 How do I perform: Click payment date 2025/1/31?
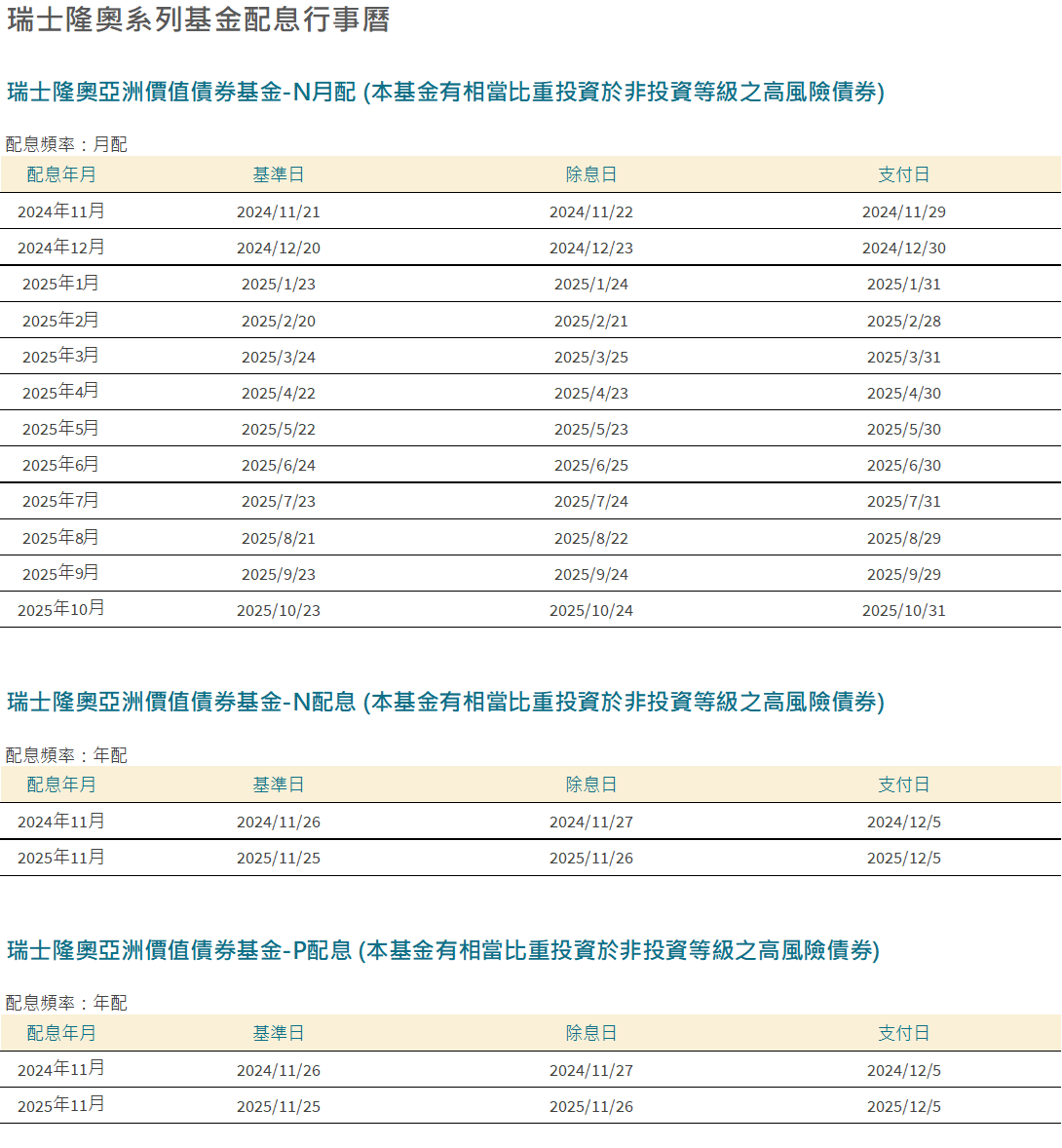[x=904, y=284]
